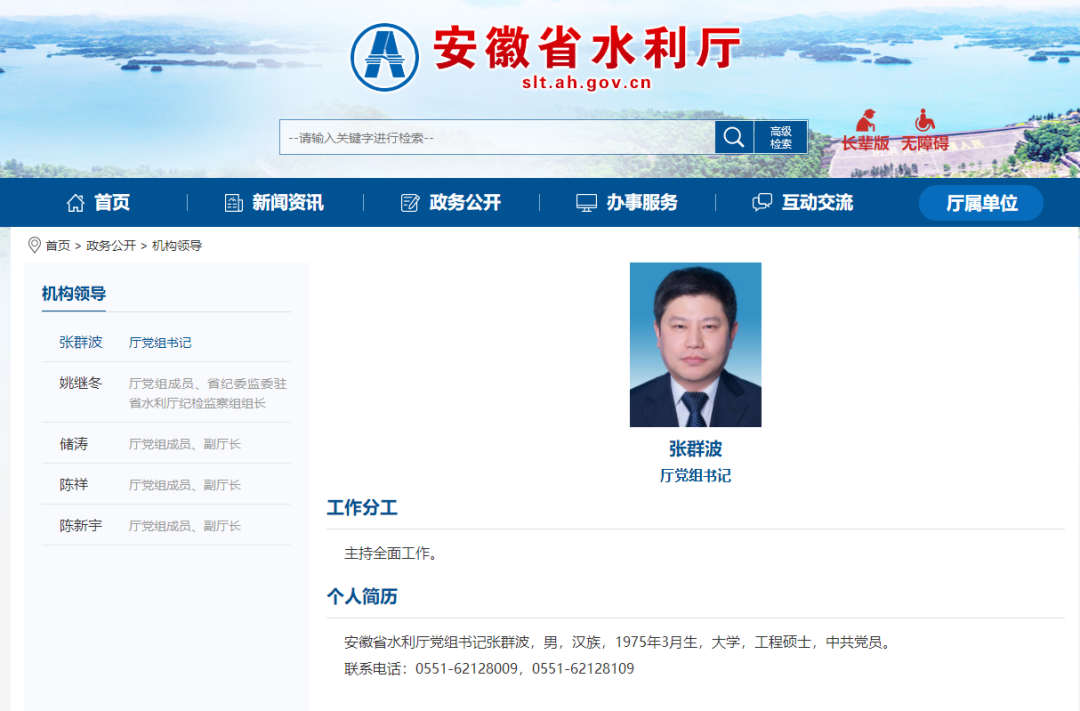Click the magnifier icon to search

[734, 137]
